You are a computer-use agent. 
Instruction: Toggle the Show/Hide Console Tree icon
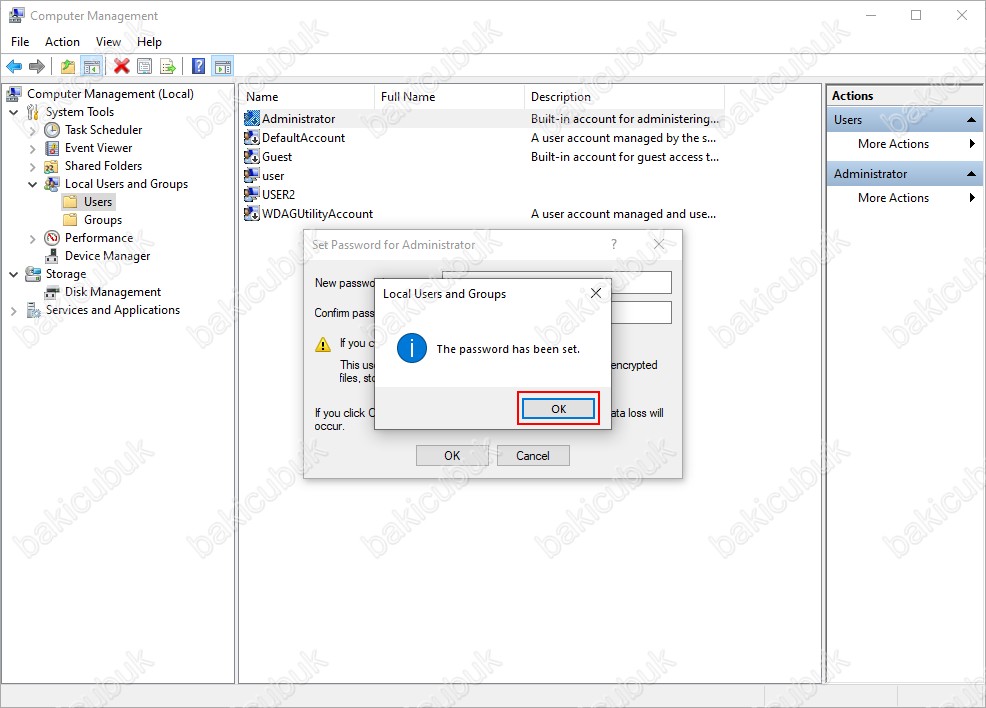[92, 66]
